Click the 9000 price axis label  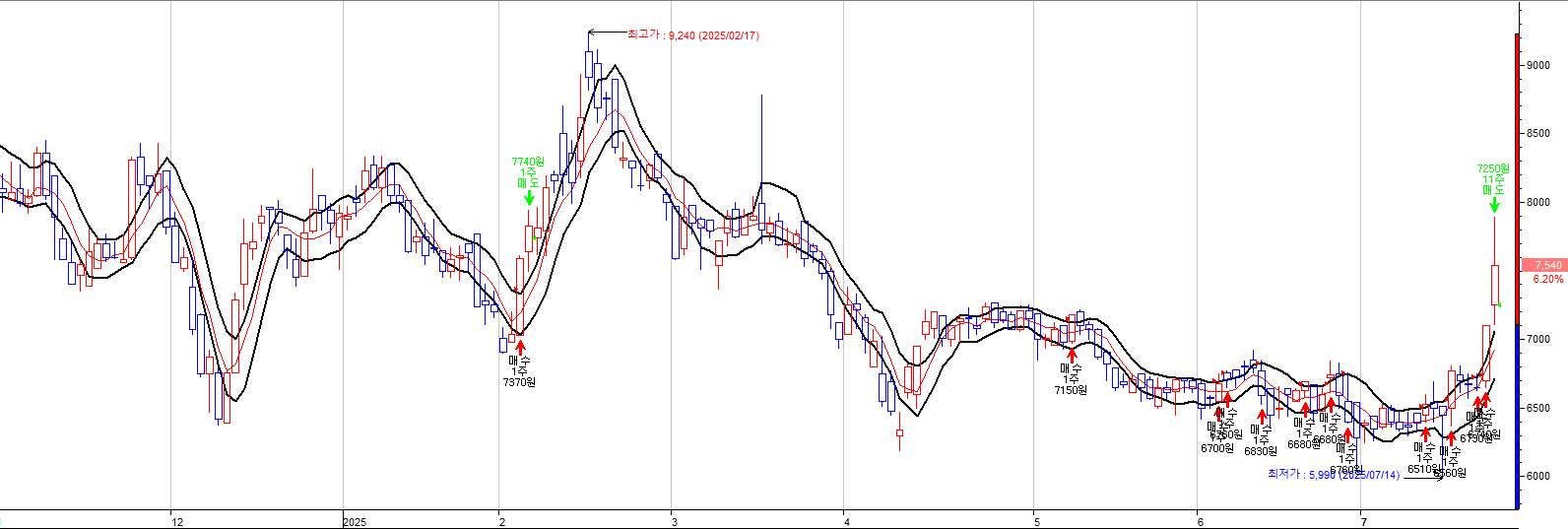1538,65
